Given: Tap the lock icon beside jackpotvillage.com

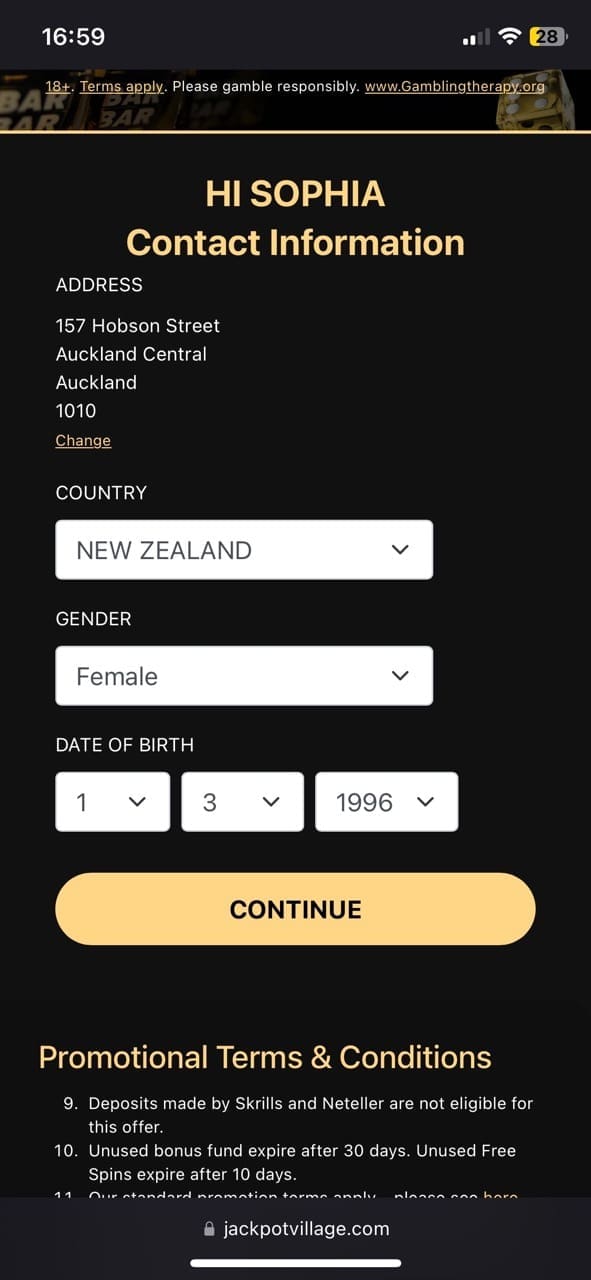Looking at the screenshot, I should tap(209, 1229).
